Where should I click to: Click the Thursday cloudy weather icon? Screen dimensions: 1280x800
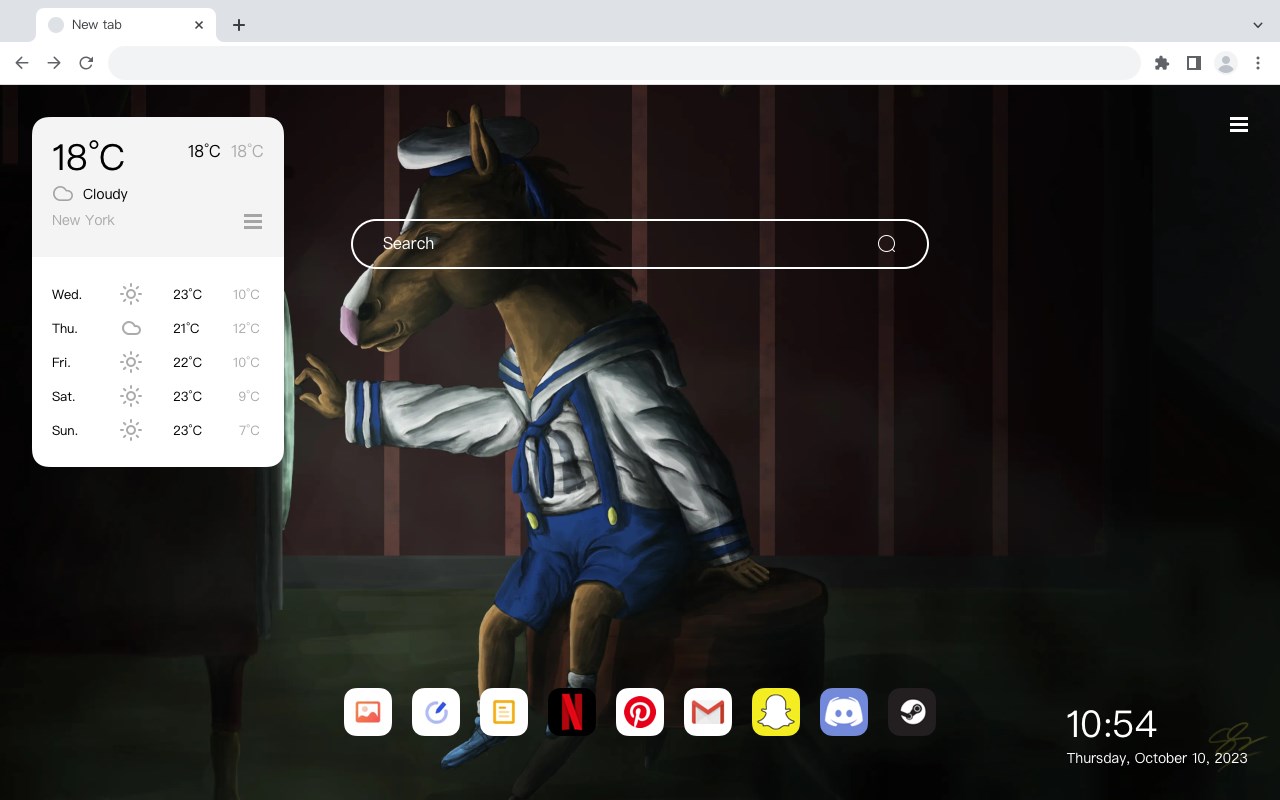tap(131, 328)
